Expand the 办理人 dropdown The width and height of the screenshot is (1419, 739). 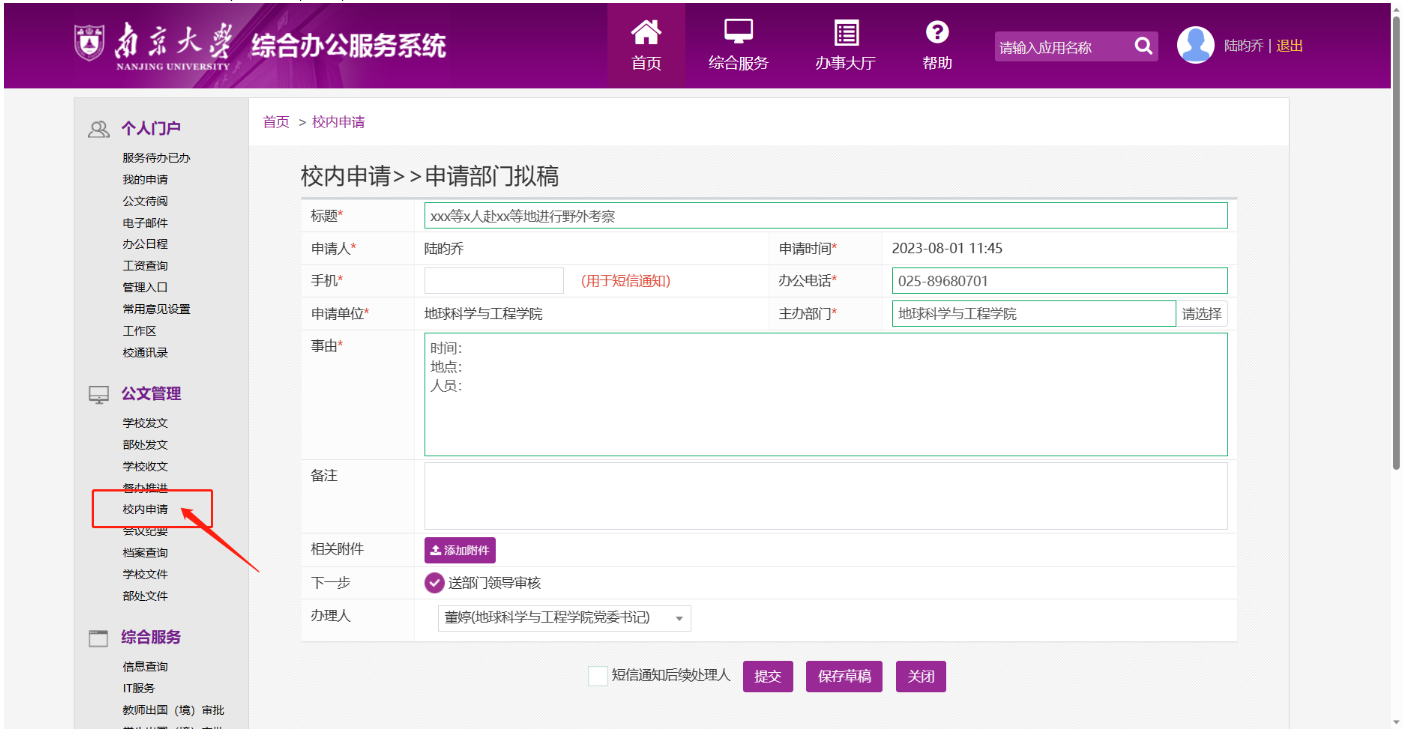coord(564,618)
